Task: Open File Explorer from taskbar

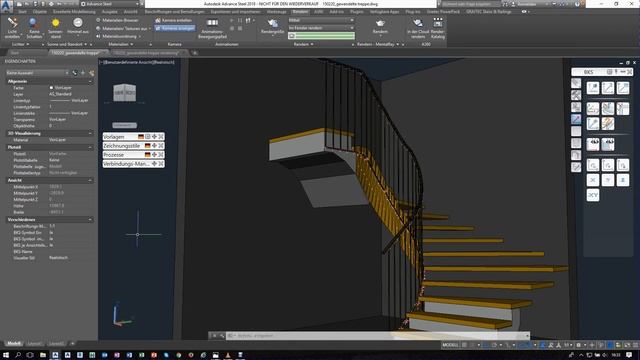Action: (x=42, y=355)
